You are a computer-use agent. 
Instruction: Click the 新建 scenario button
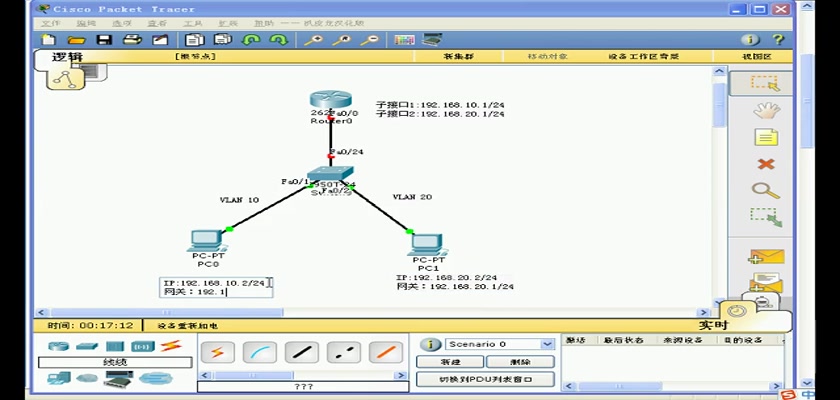450,362
